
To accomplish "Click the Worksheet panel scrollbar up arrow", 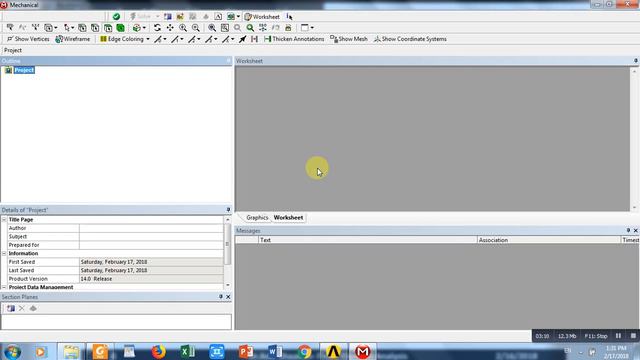I will click(x=634, y=71).
